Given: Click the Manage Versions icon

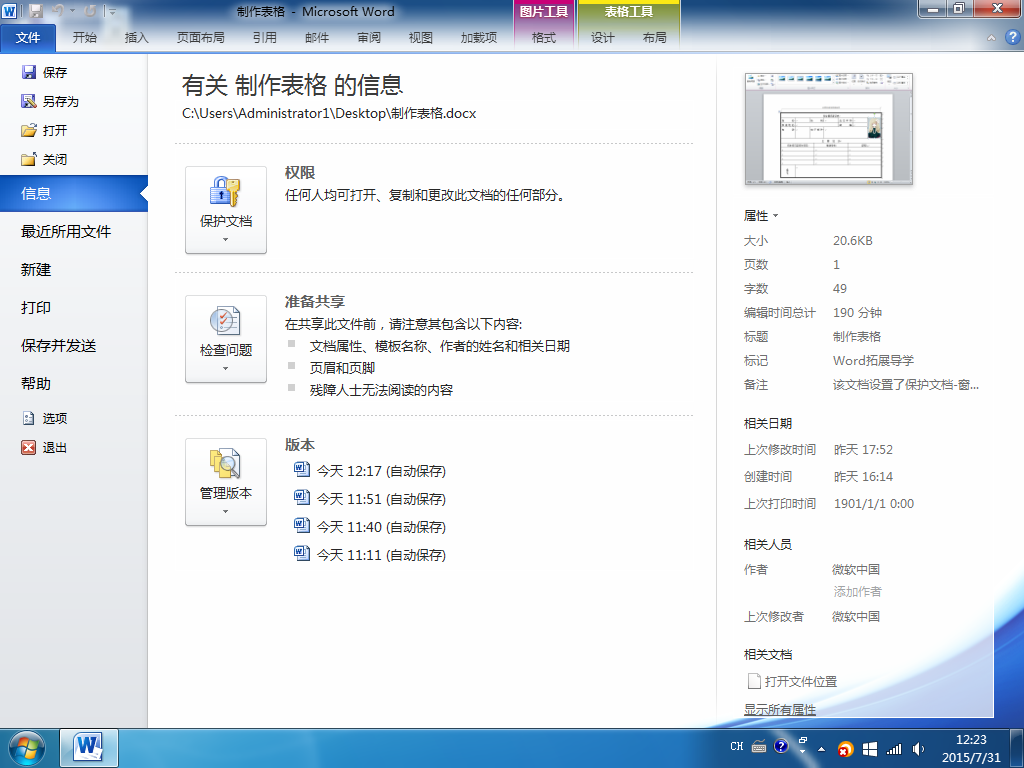Looking at the screenshot, I should (x=225, y=464).
